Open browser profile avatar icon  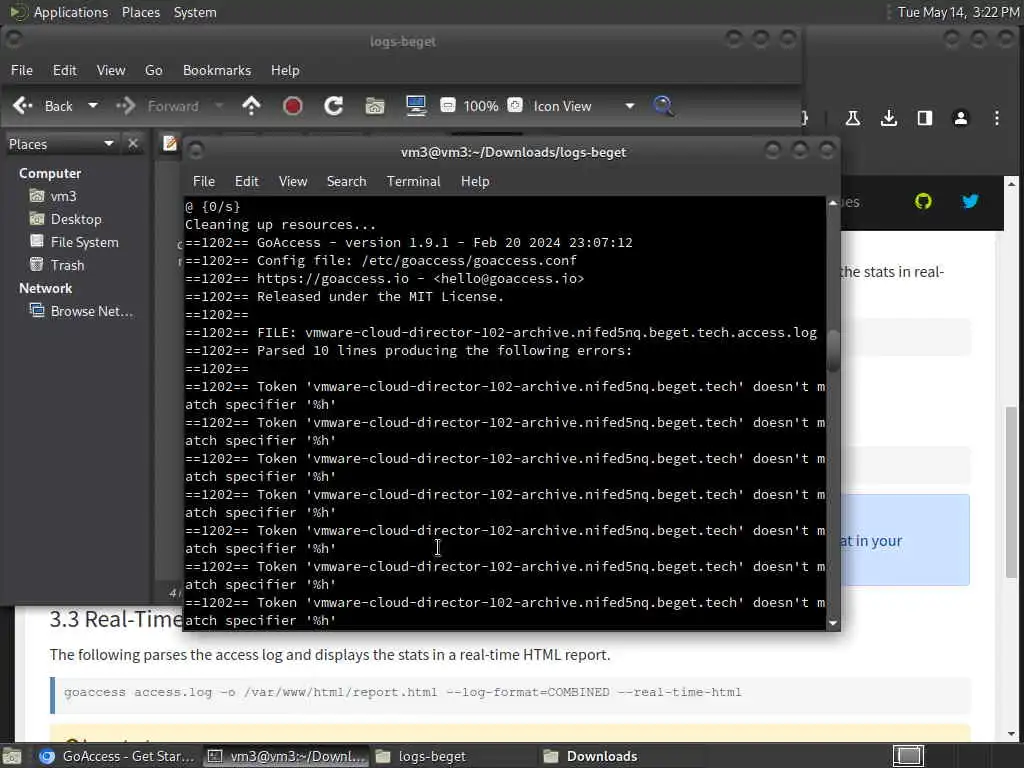pos(961,118)
